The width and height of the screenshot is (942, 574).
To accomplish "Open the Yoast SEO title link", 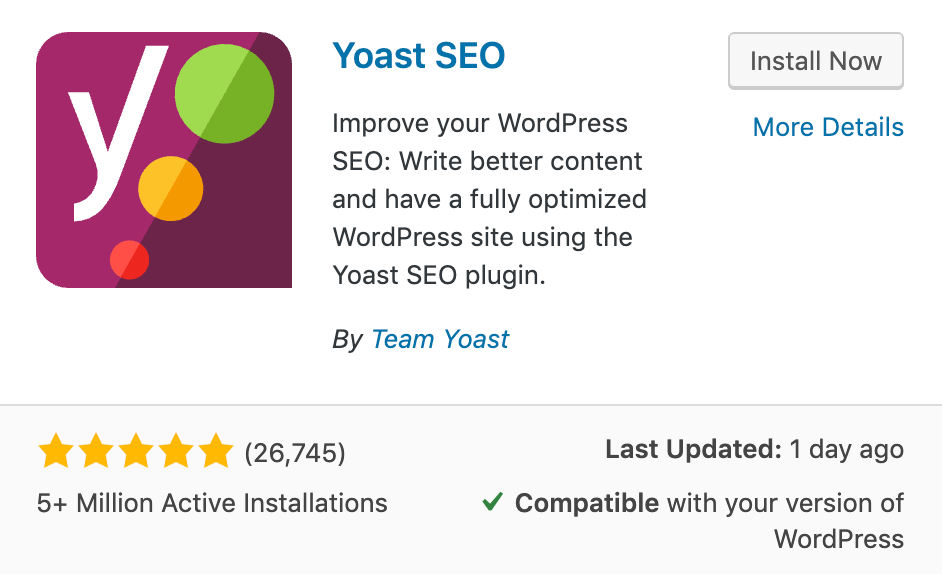I will click(419, 56).
